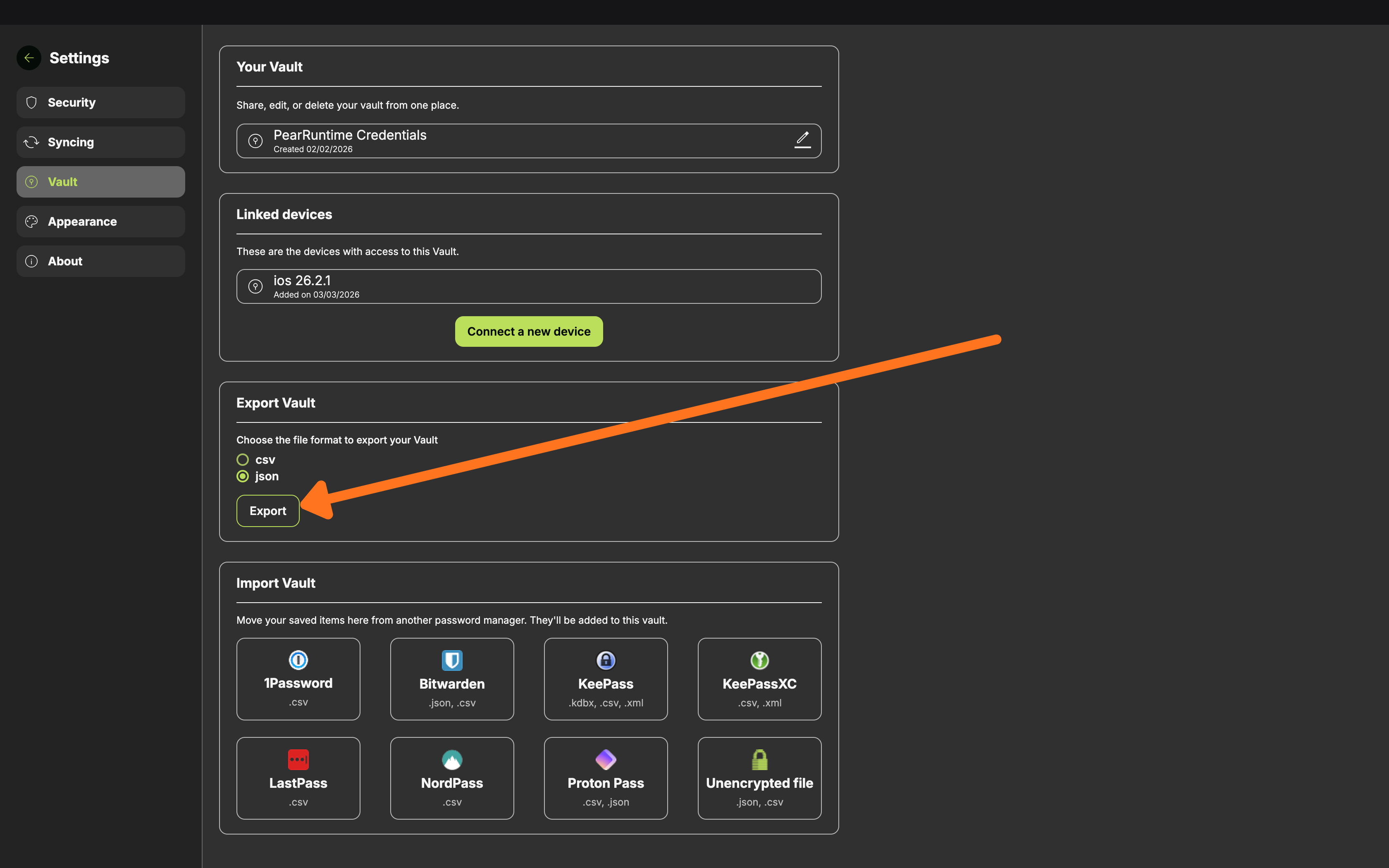Open the Syncing settings section
1389x868 pixels.
[100, 142]
